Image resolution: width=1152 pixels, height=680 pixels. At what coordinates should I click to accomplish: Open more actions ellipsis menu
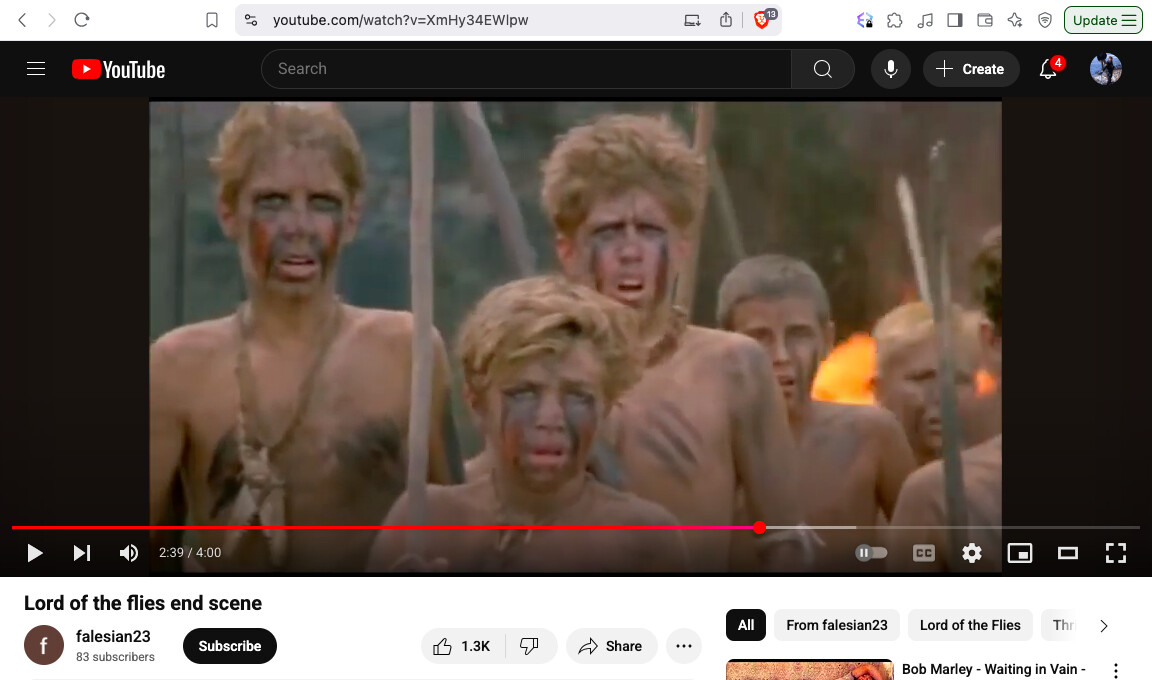tap(684, 645)
